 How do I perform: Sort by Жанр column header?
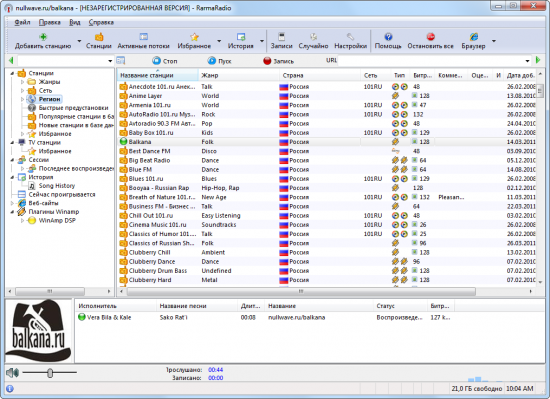[239, 75]
